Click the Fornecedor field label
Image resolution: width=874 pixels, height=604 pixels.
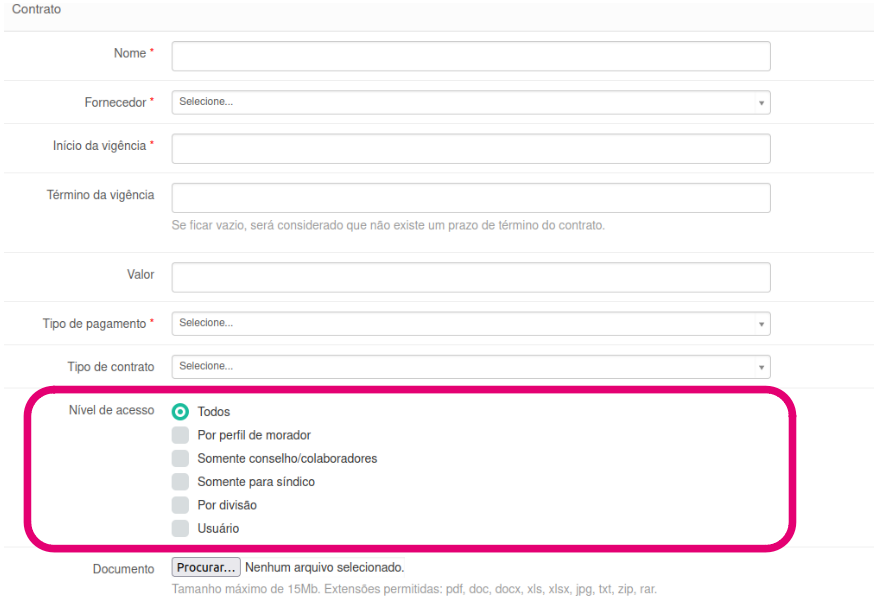tap(115, 103)
